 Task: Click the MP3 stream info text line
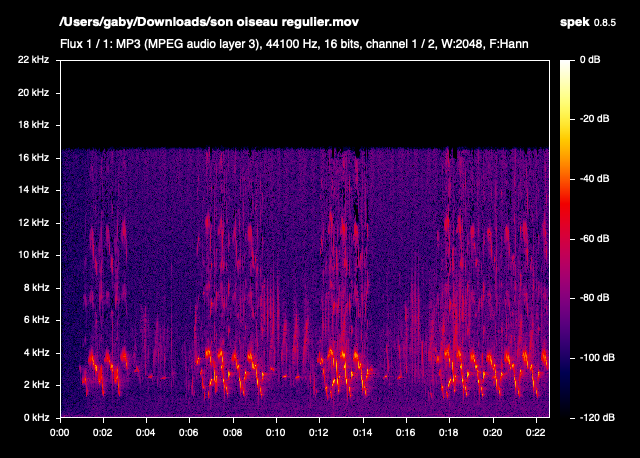294,44
